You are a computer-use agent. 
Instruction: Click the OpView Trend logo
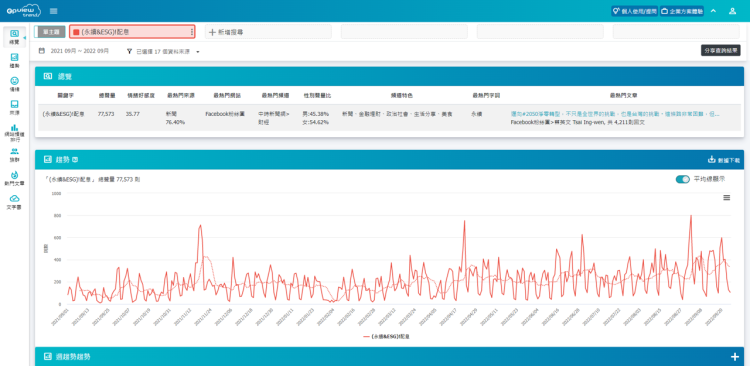click(23, 11)
